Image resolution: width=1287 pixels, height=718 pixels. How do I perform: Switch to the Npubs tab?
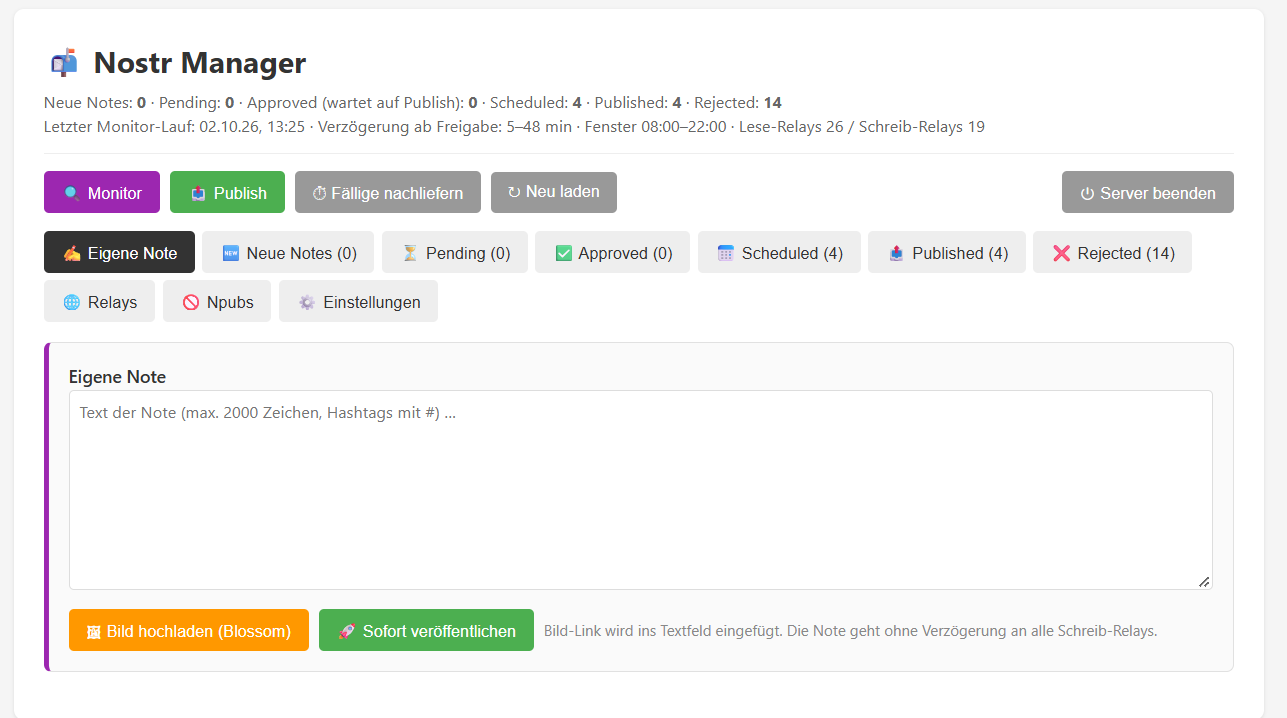pos(217,301)
